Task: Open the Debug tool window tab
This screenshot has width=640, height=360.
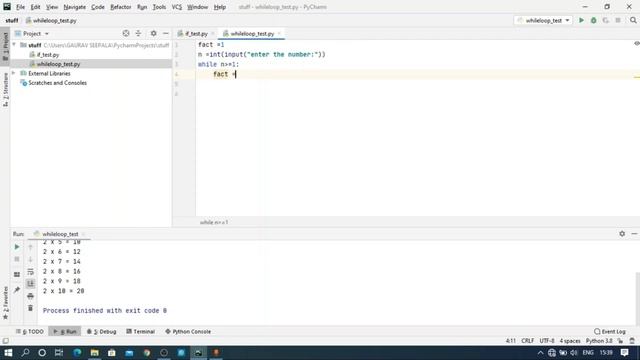Action: coord(102,331)
